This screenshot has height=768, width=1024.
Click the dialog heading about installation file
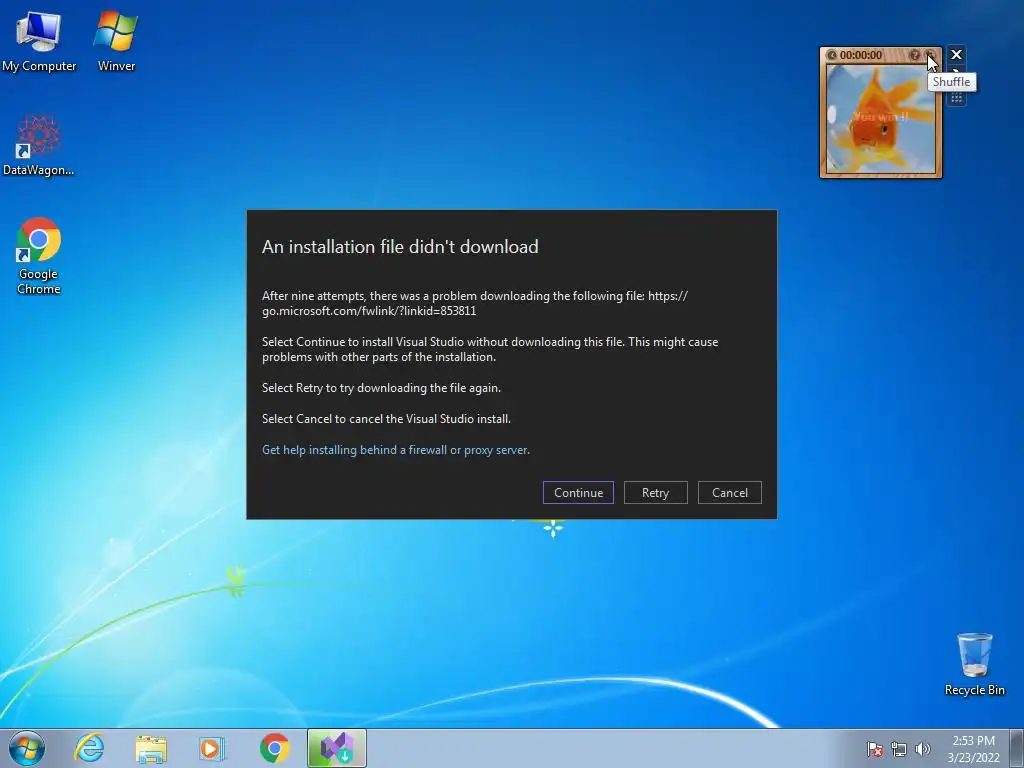[x=400, y=247]
